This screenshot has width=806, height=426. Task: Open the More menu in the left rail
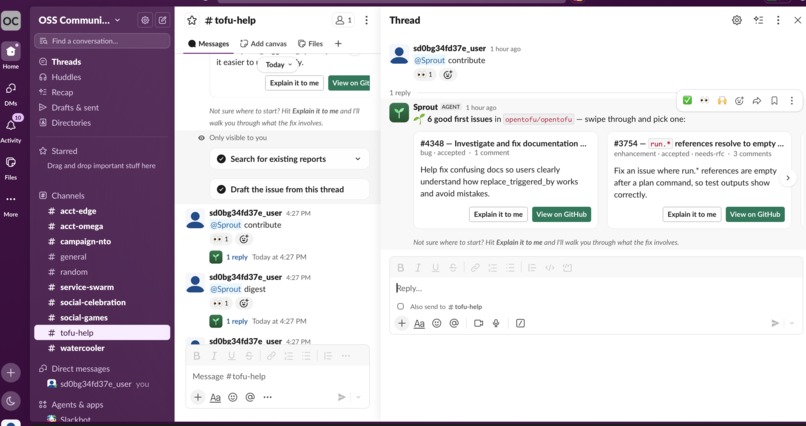pyautogui.click(x=11, y=199)
